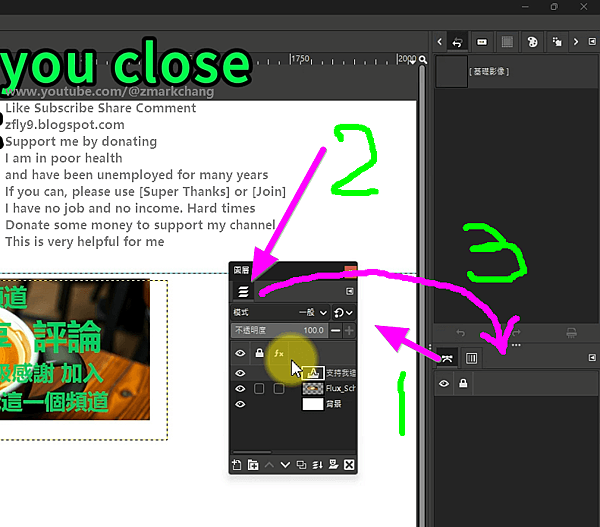Open the layer mode group switcher dropdown
Viewport: 600px width, 527px height.
click(x=343, y=313)
